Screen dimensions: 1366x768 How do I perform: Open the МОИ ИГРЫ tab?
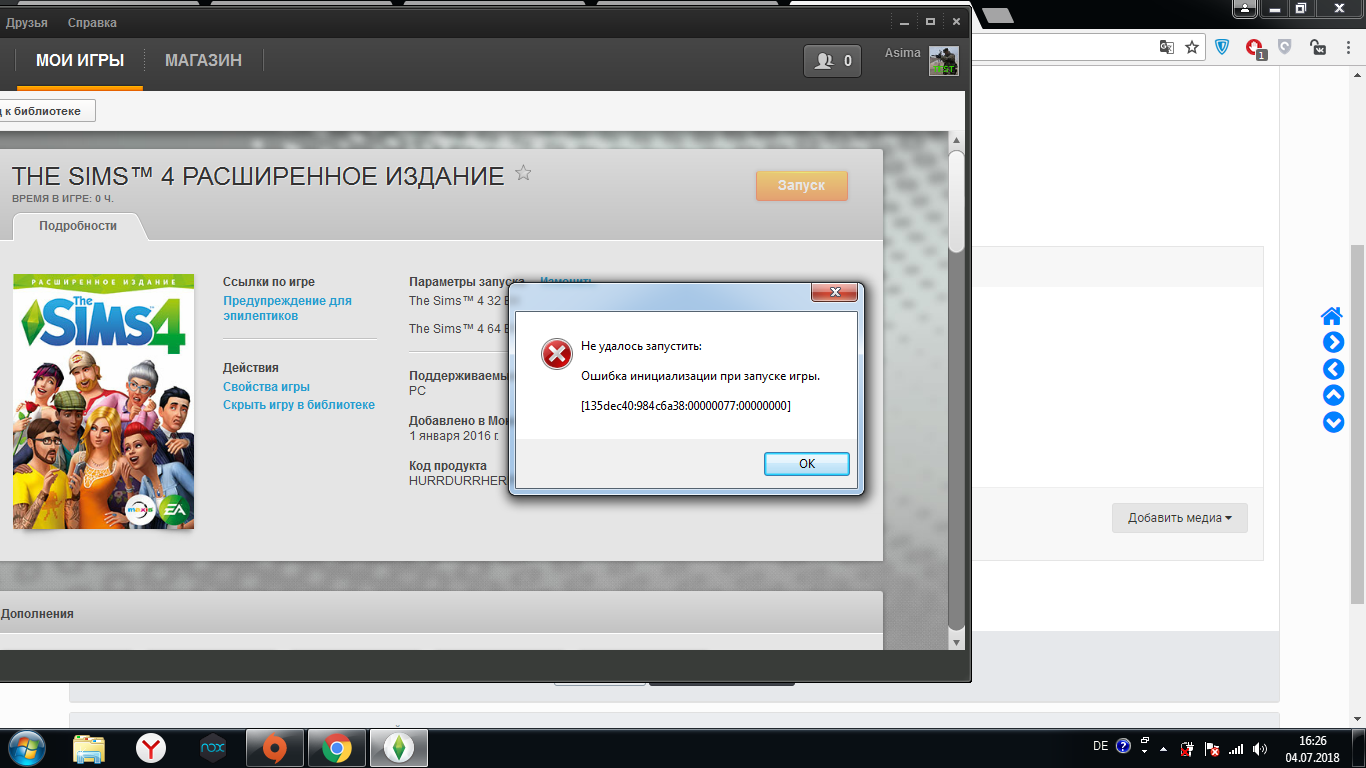[80, 61]
